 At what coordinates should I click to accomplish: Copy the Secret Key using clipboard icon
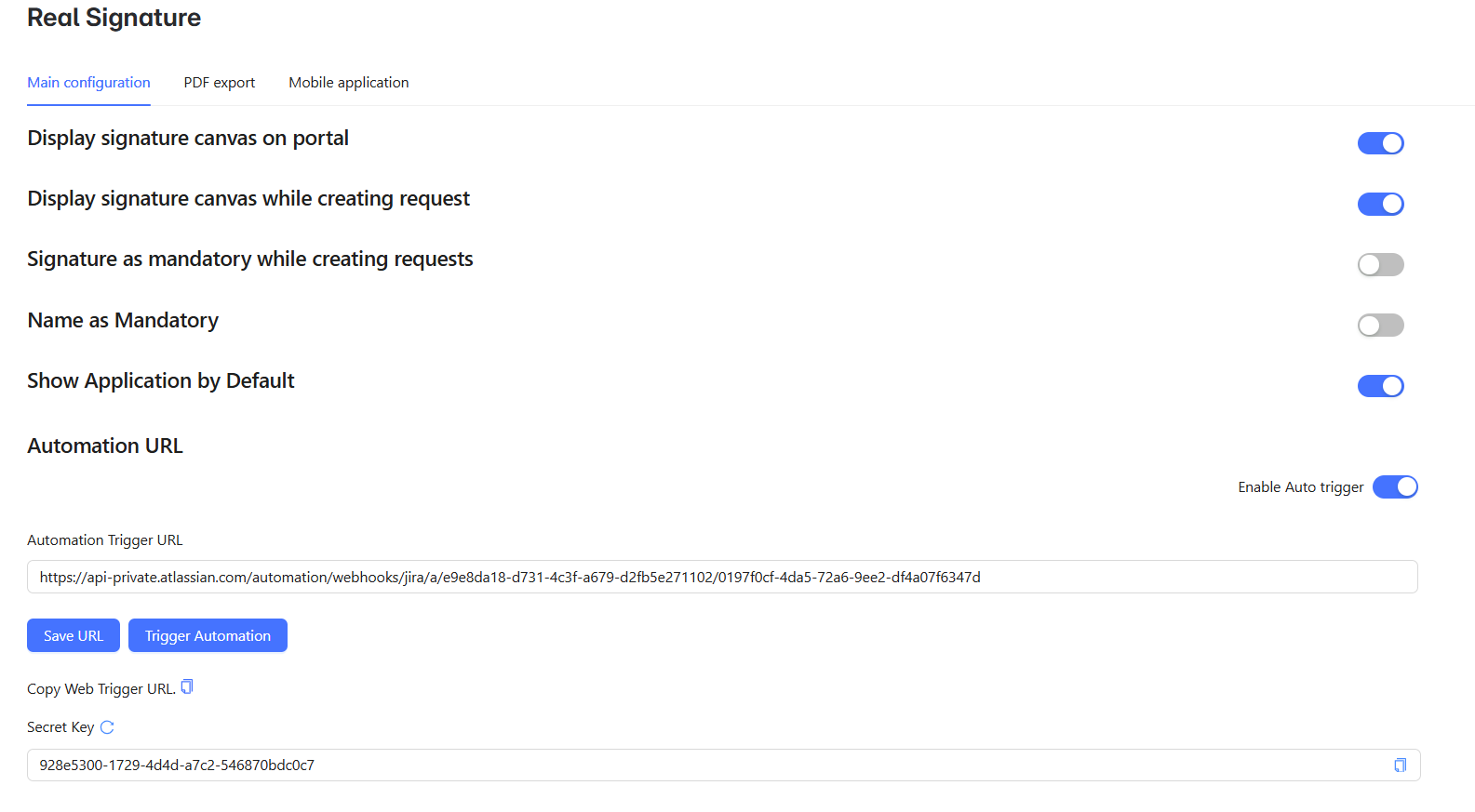point(1400,765)
